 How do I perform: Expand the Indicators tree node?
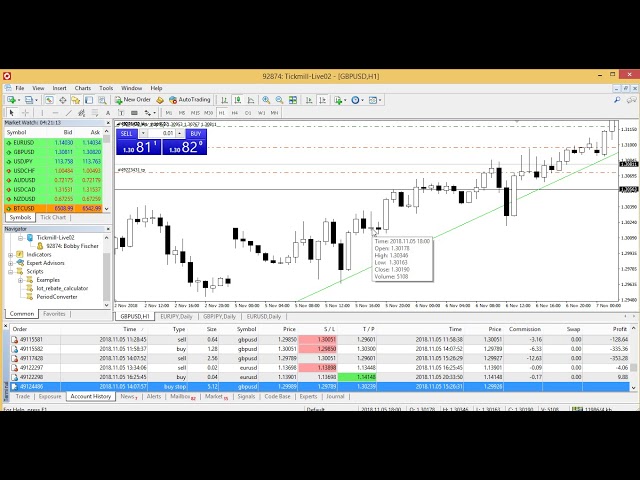[x=11, y=255]
